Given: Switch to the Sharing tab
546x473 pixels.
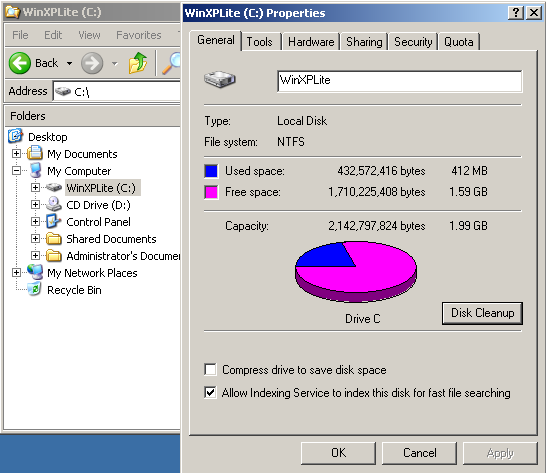Looking at the screenshot, I should coord(364,42).
